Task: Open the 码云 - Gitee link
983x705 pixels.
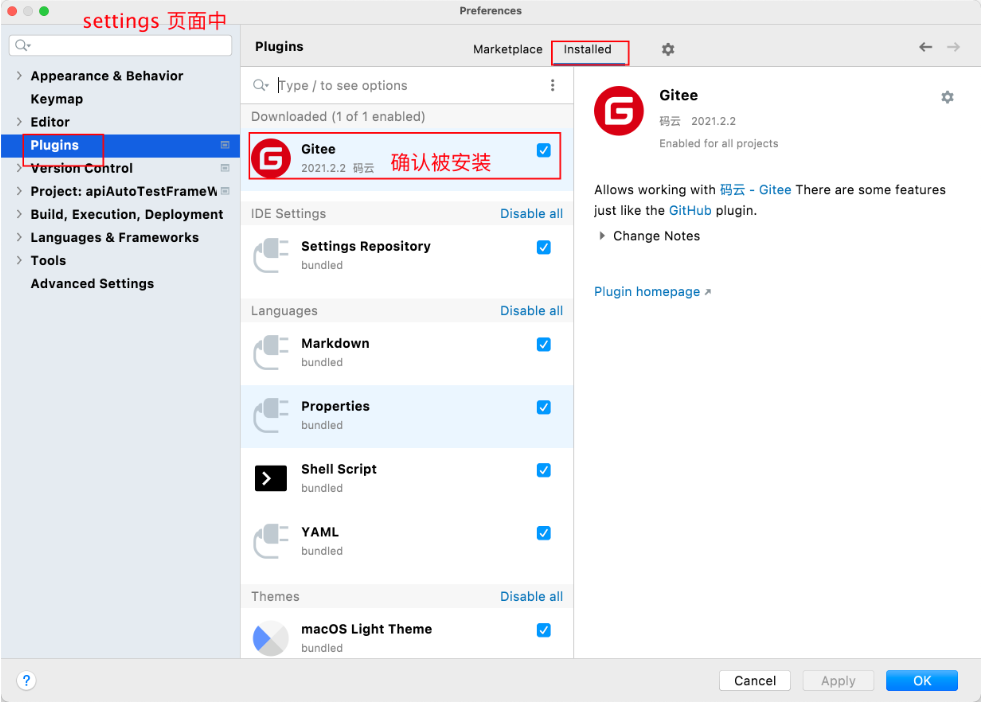Action: (x=755, y=190)
